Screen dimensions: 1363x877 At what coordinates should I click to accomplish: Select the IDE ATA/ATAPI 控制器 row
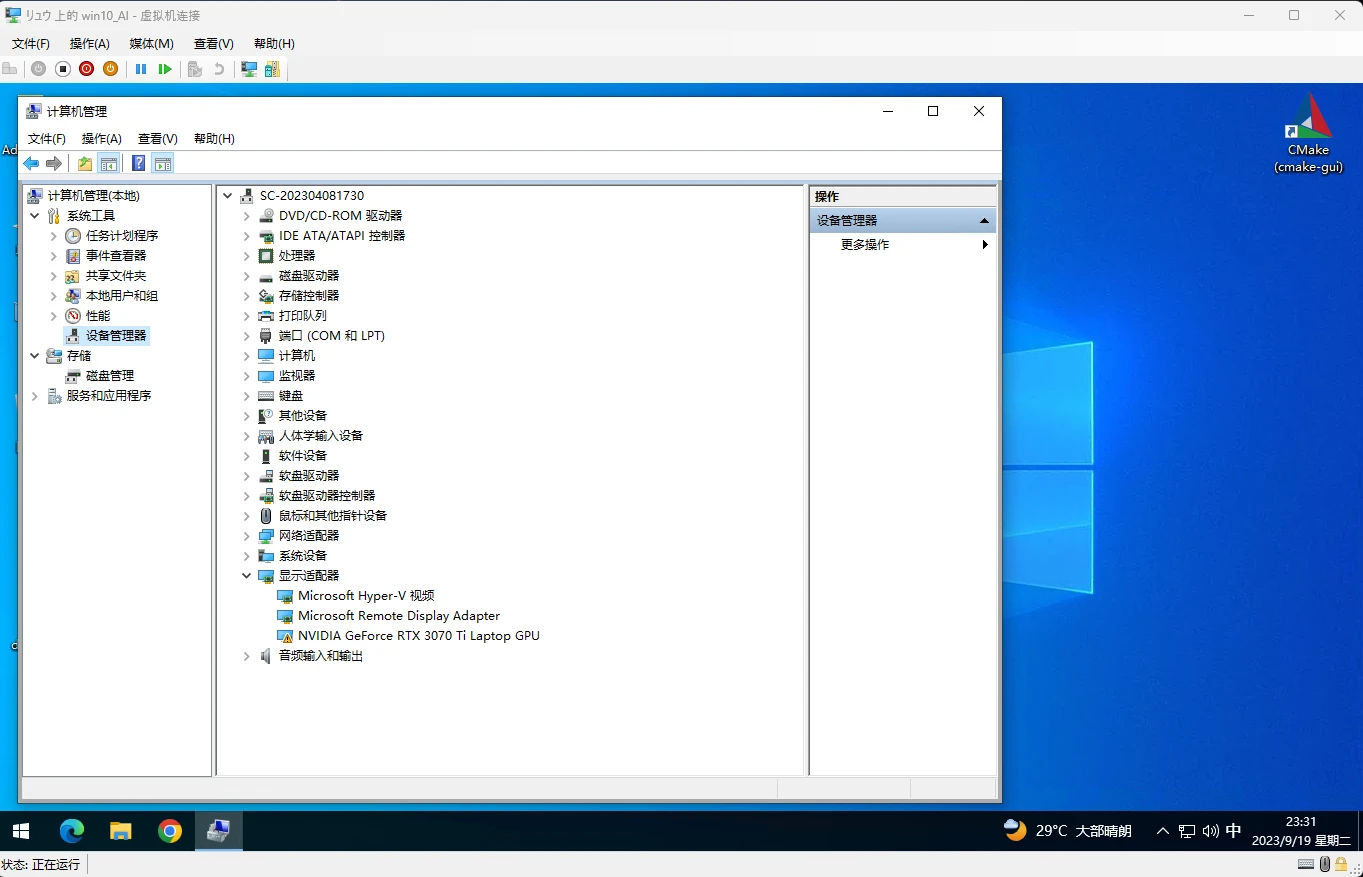(x=331, y=236)
